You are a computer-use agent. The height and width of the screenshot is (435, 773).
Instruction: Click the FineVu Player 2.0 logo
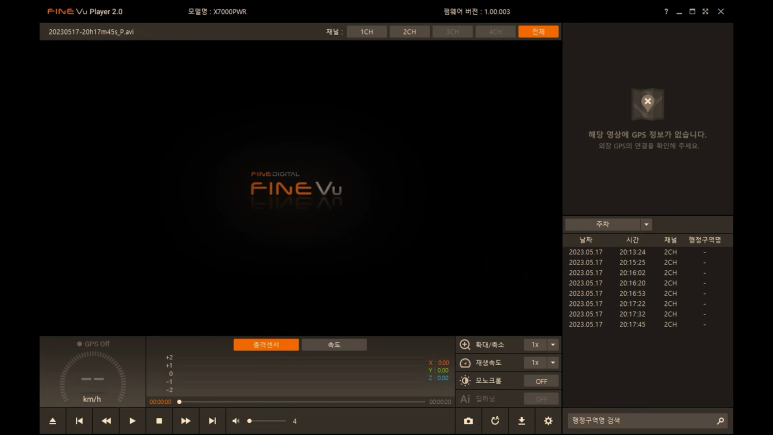point(85,11)
